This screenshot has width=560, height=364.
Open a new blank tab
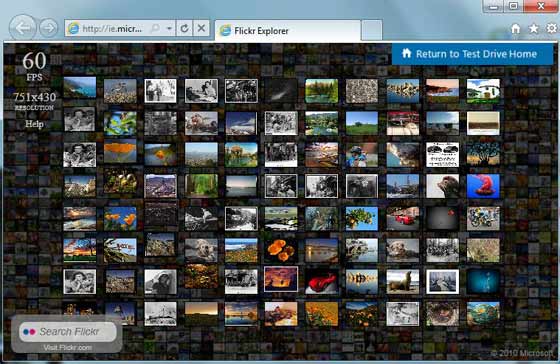pyautogui.click(x=371, y=30)
